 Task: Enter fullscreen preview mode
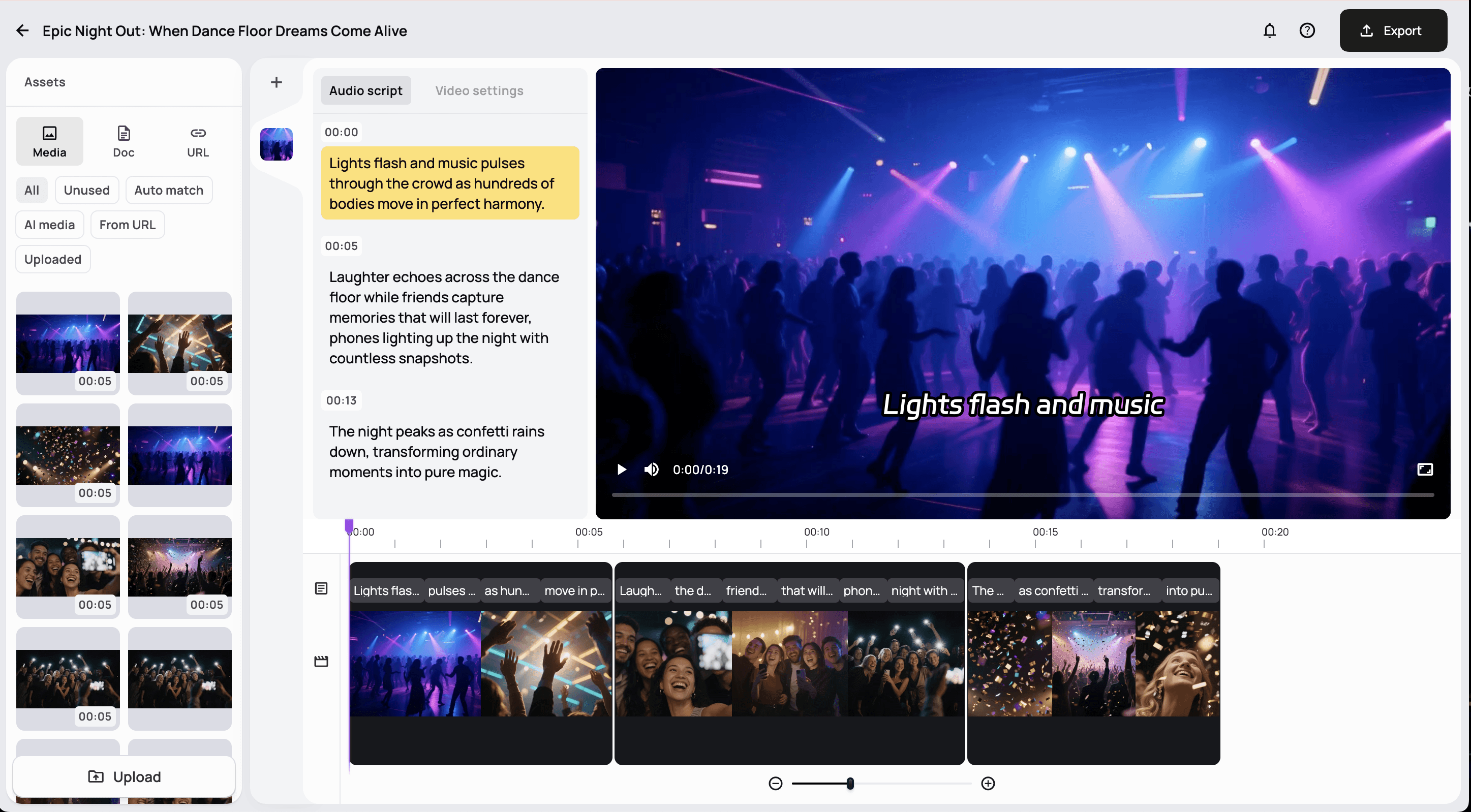(x=1425, y=470)
